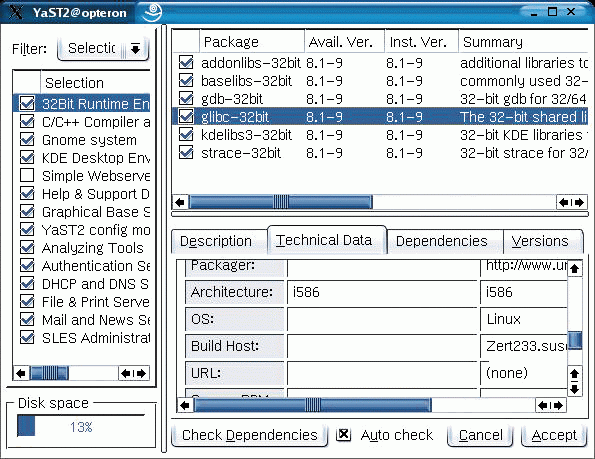
Task: Maximize the YaST2 window
Action: pos(552,12)
